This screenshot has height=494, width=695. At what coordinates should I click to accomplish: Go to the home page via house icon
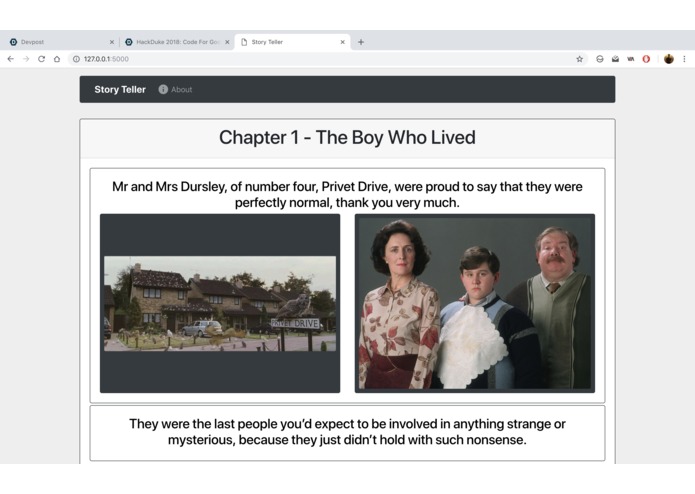(57, 59)
